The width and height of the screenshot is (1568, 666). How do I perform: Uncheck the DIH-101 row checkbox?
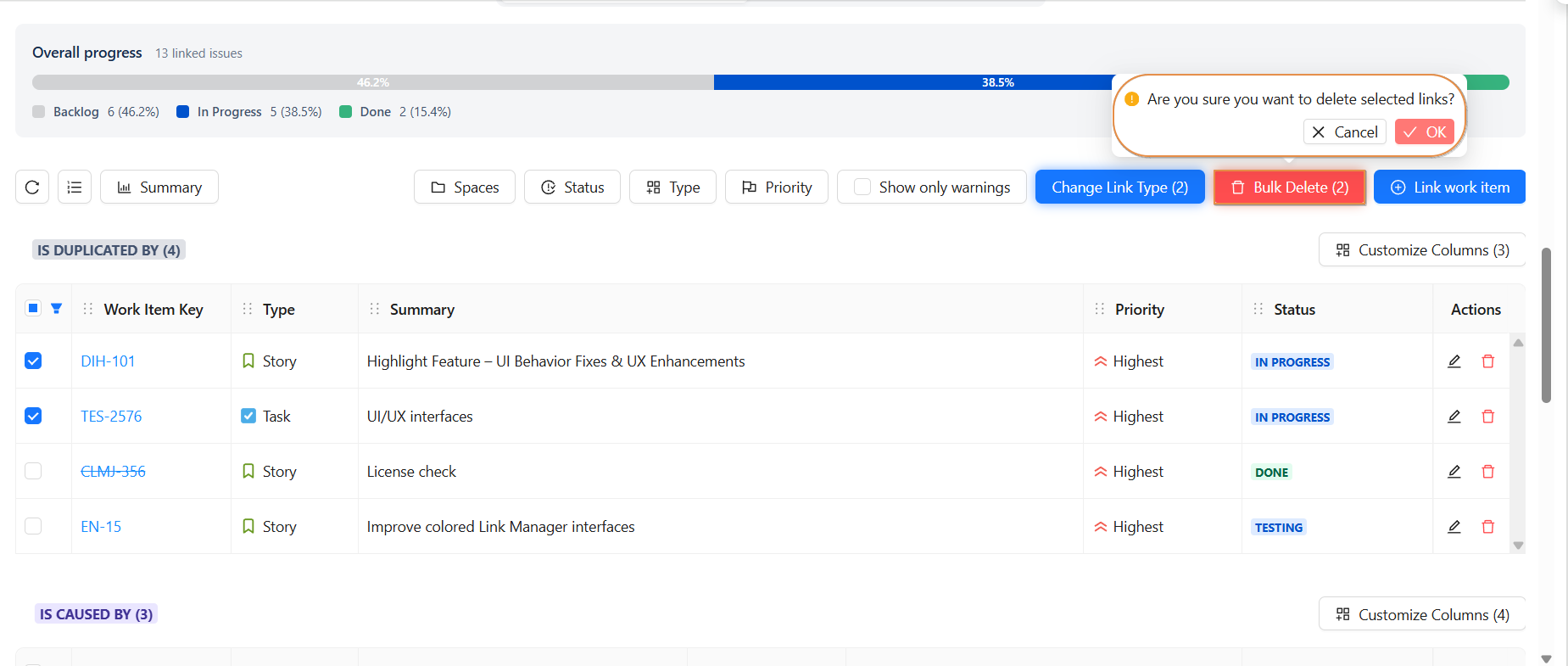33,361
